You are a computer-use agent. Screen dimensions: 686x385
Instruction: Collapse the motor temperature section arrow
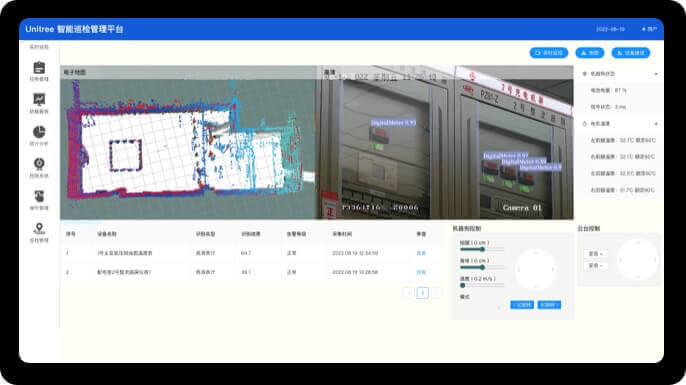(x=656, y=124)
